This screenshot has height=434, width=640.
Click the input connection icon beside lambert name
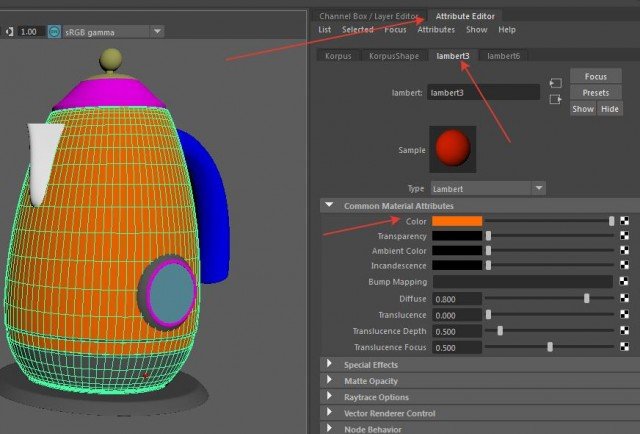555,82
